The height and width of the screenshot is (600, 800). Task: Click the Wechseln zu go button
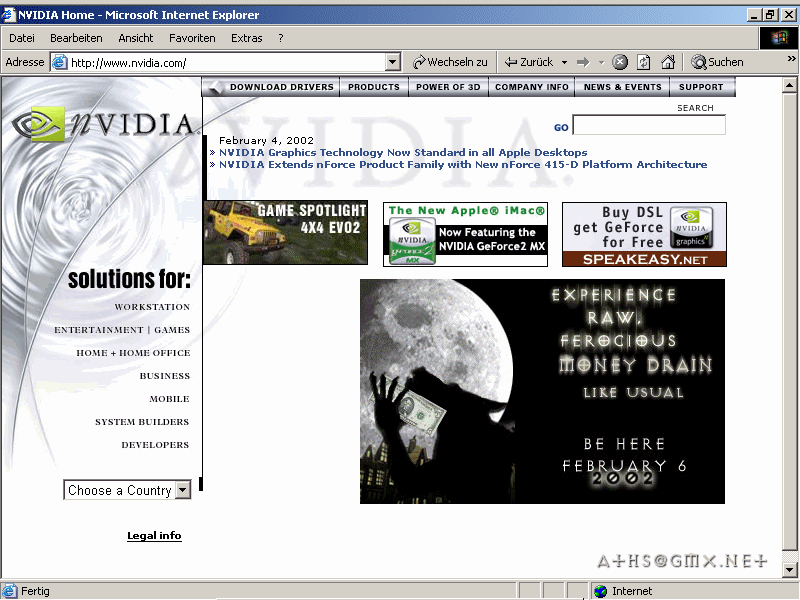pyautogui.click(x=451, y=62)
